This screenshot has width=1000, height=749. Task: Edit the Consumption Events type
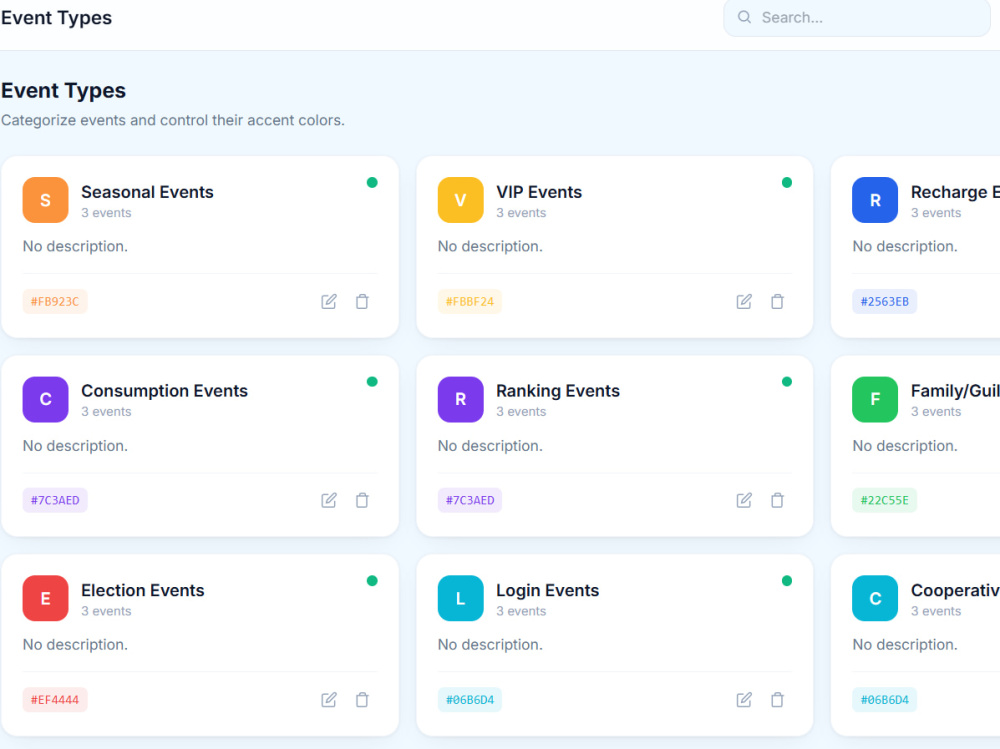328,500
